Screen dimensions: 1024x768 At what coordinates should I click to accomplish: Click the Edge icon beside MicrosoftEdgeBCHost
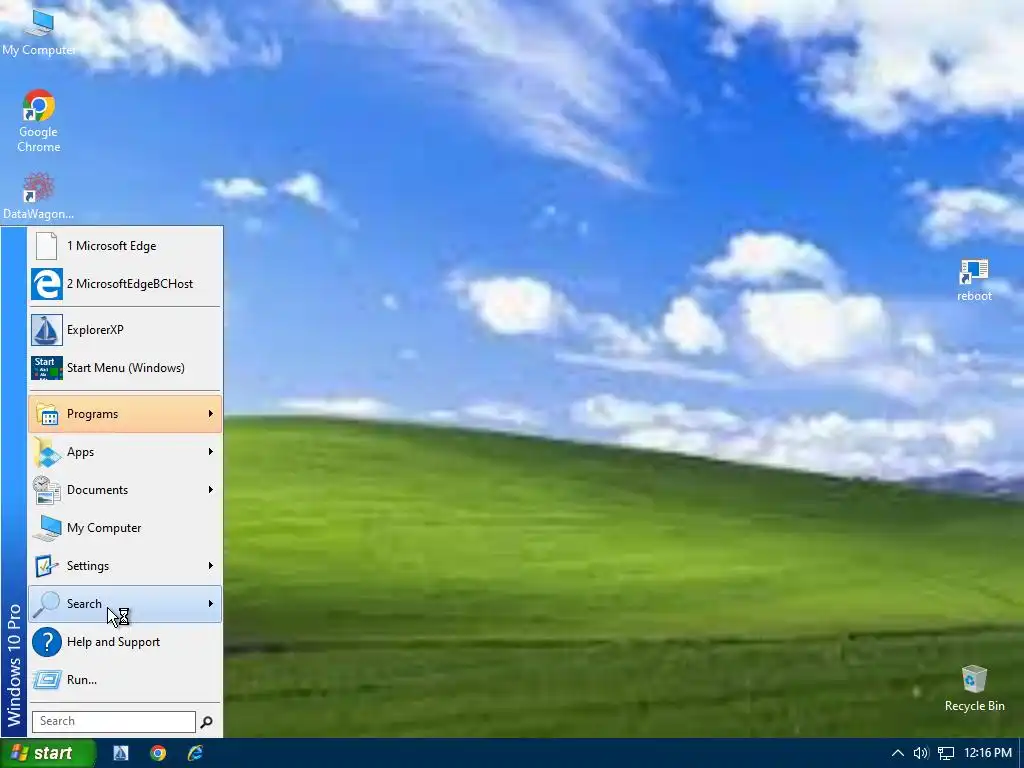(47, 284)
